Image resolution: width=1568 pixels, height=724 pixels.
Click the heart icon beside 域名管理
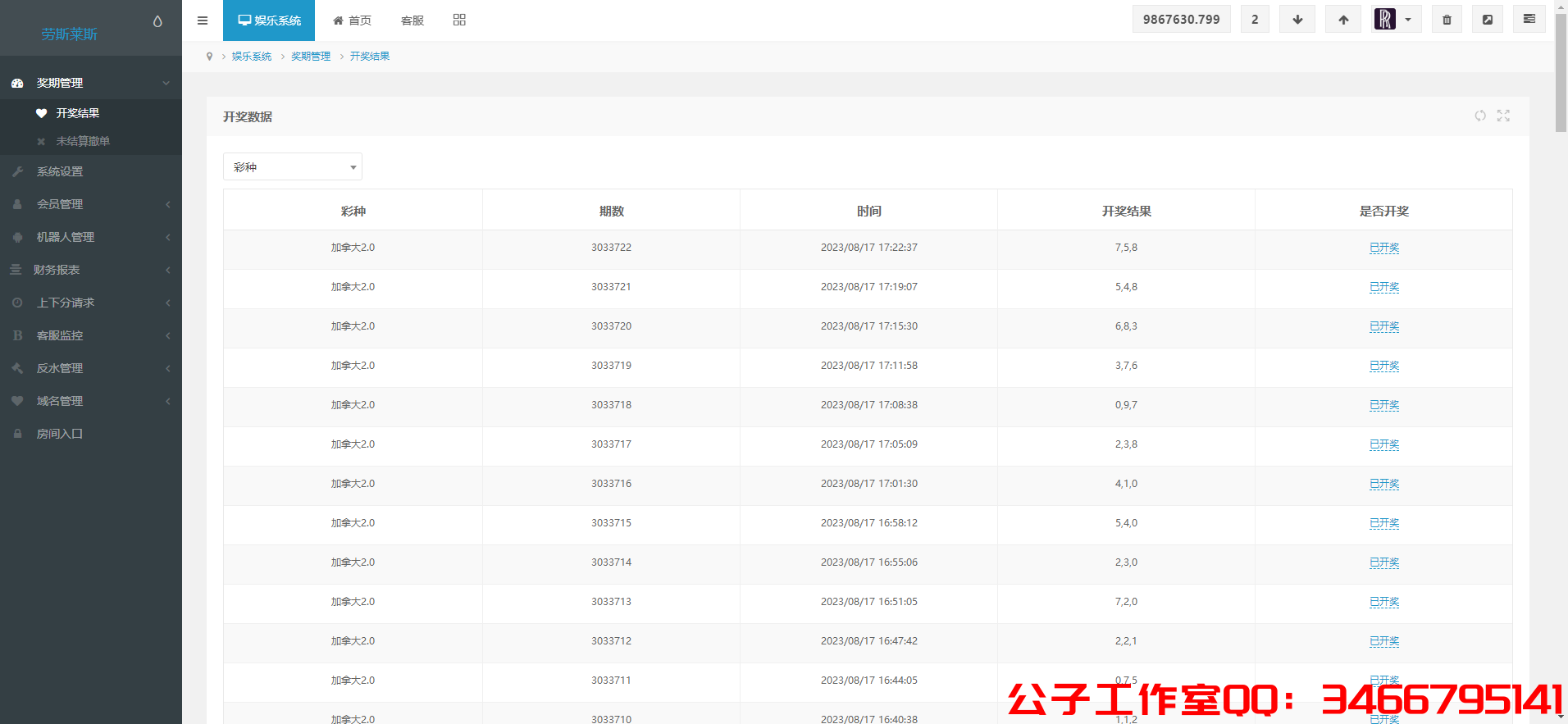(x=17, y=401)
